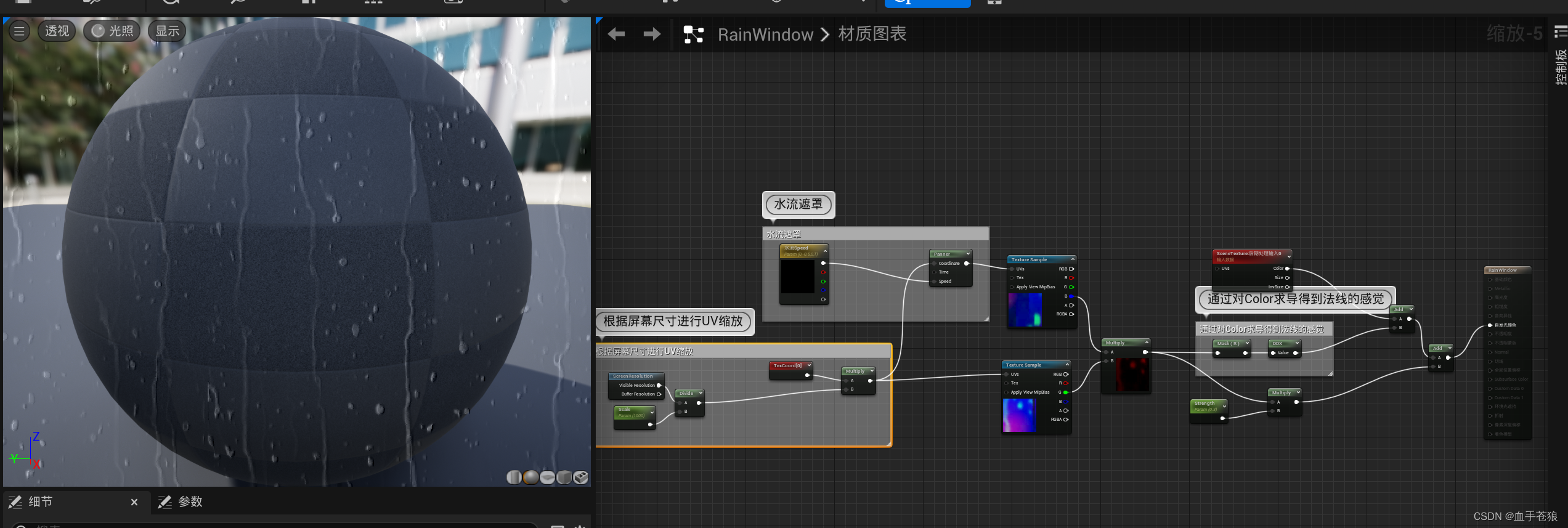The image size is (1568, 528).
Task: Click upper Texture Sample RGB output pin
Action: [1071, 269]
